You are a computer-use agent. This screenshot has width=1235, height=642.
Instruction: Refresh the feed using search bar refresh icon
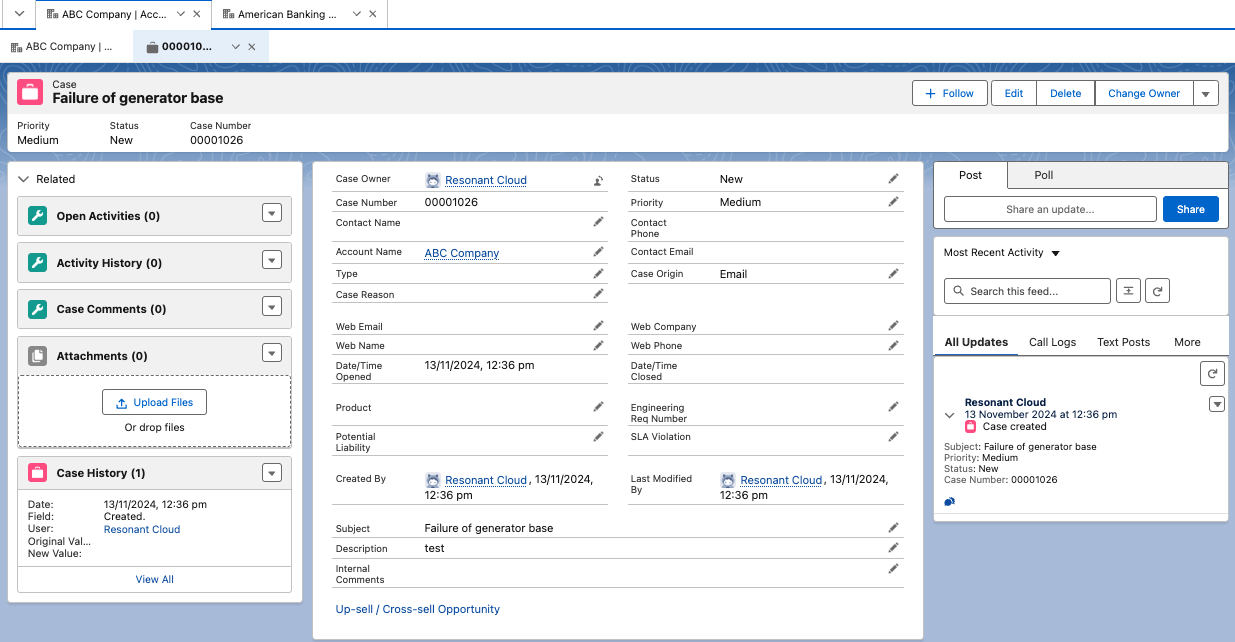point(1157,291)
